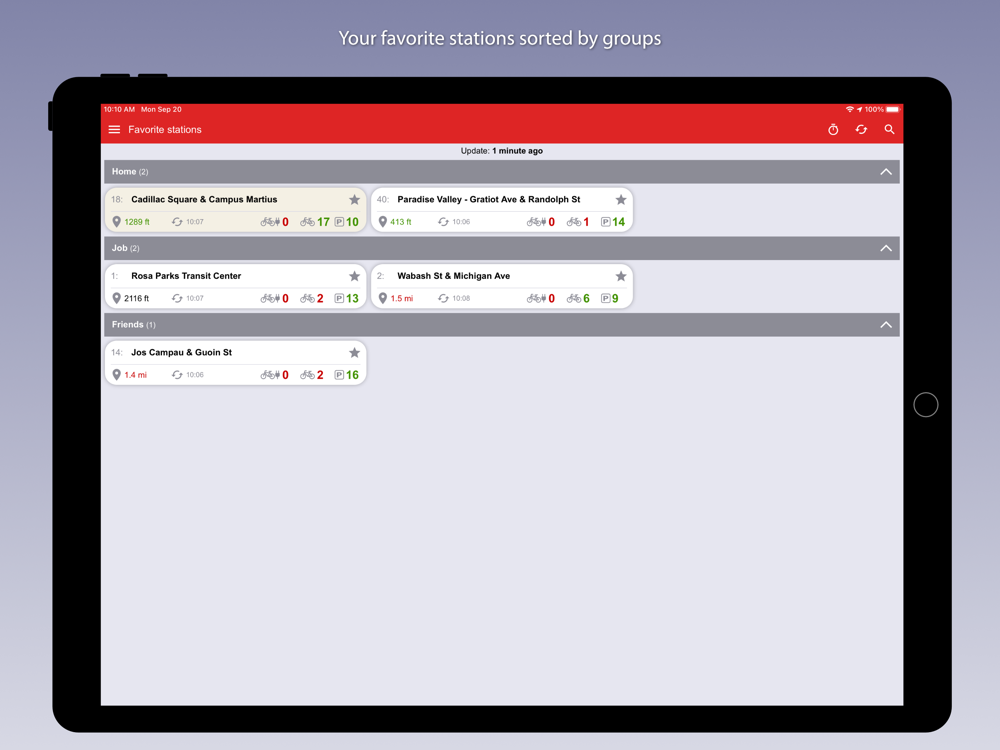
Task: Tap e-bike icon on Wabash St card
Action: point(536,298)
